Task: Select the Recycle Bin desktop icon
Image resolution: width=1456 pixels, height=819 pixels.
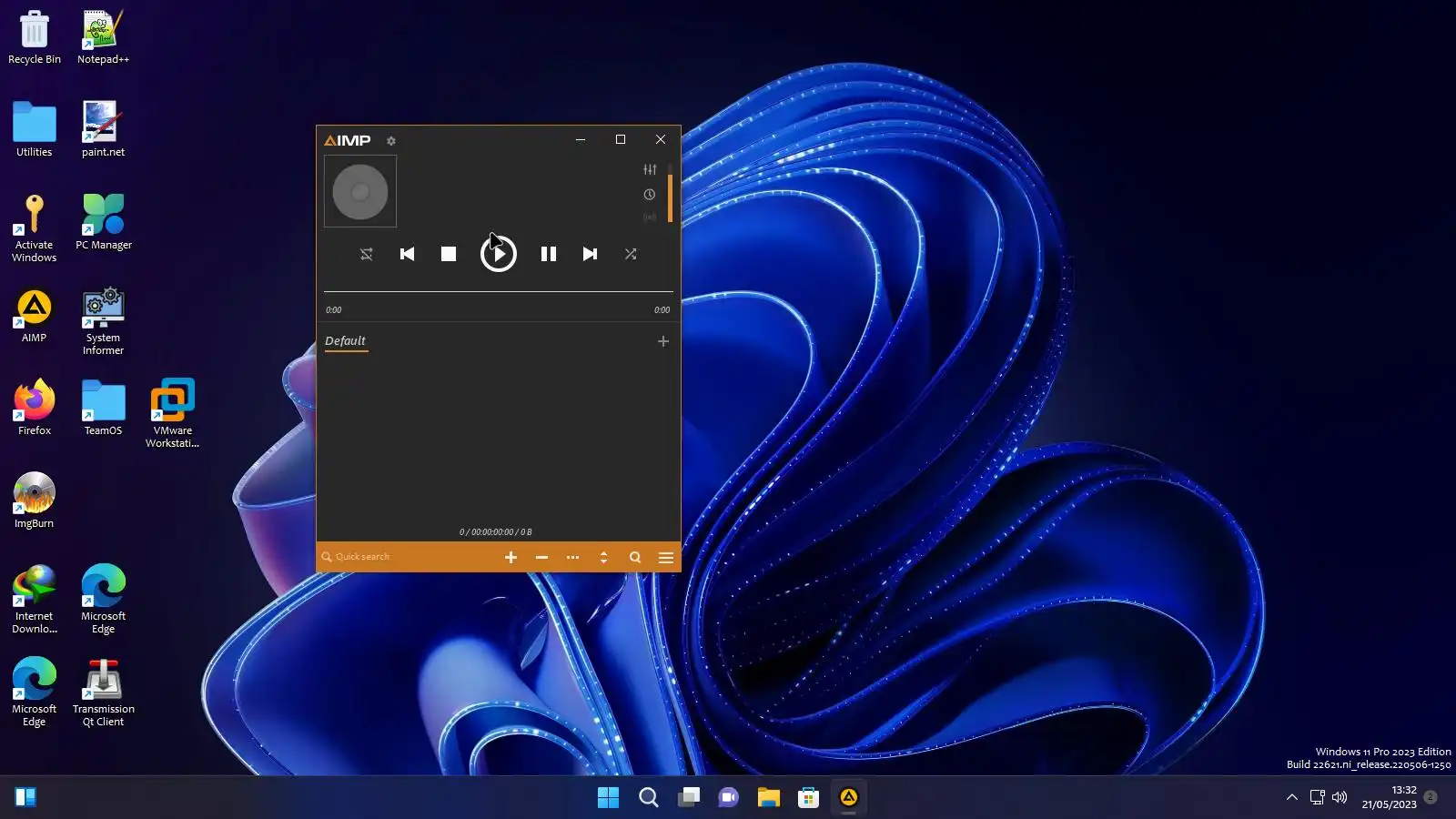Action: [35, 37]
